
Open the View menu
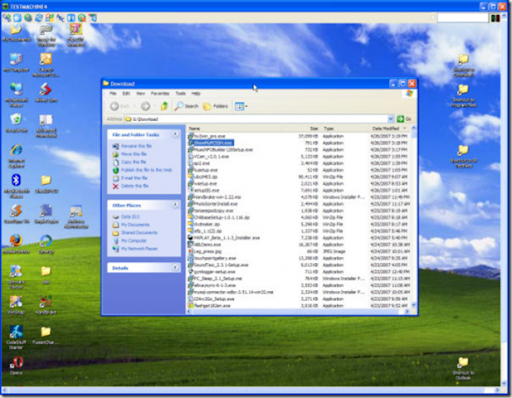(140, 93)
